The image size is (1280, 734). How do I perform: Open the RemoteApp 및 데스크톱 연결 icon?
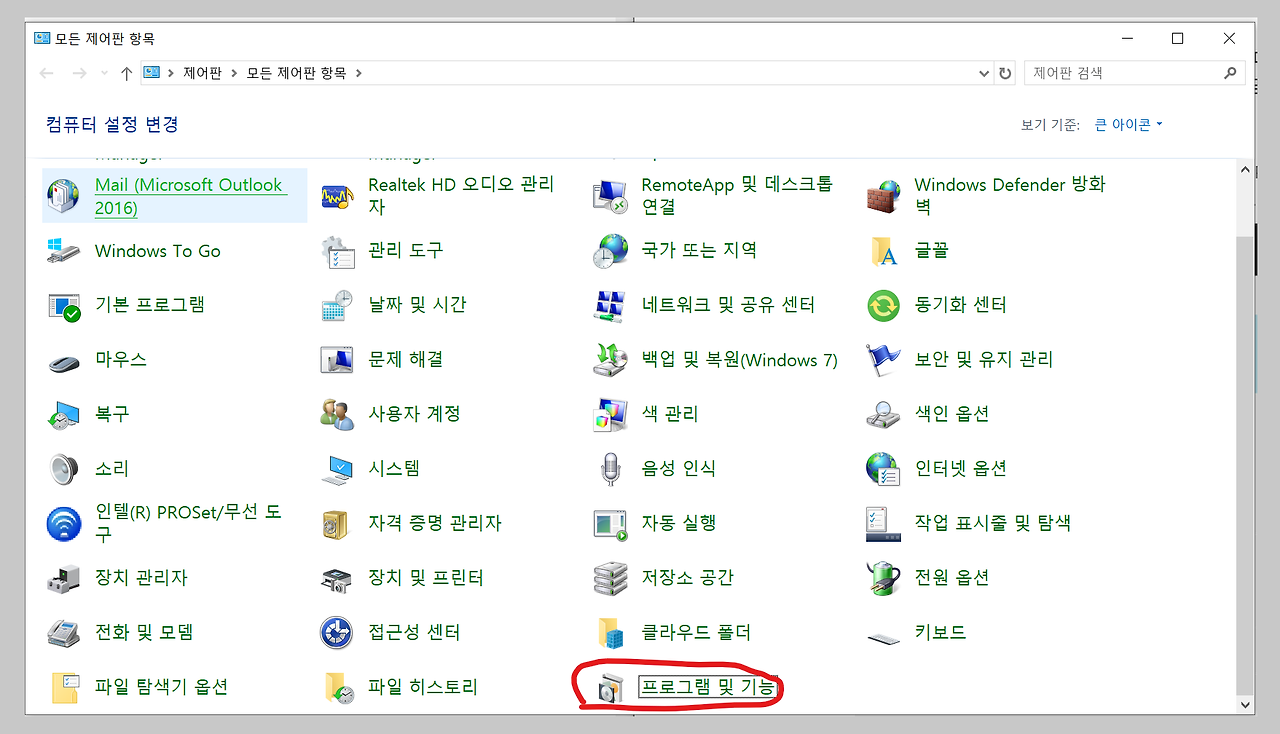tap(610, 195)
